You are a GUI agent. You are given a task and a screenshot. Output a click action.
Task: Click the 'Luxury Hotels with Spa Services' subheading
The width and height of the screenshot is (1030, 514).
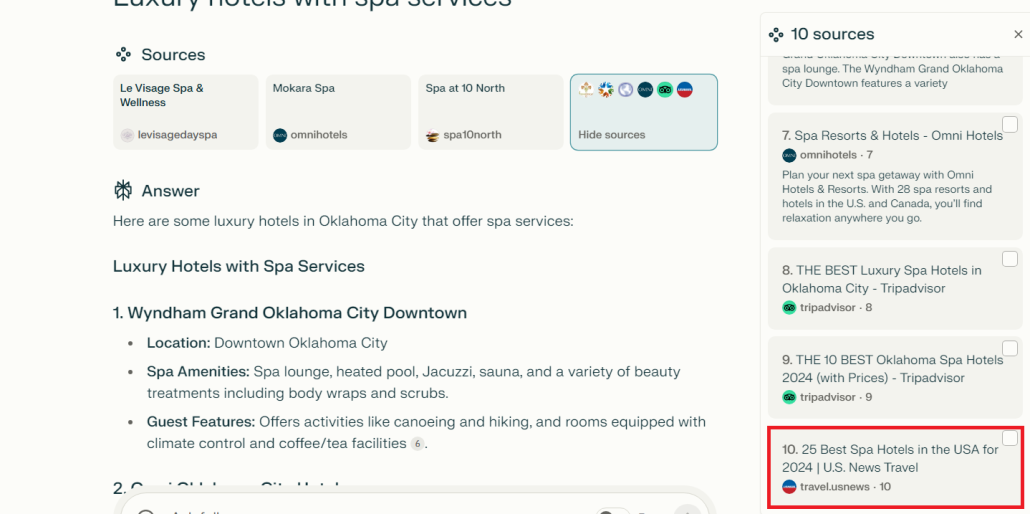point(238,266)
